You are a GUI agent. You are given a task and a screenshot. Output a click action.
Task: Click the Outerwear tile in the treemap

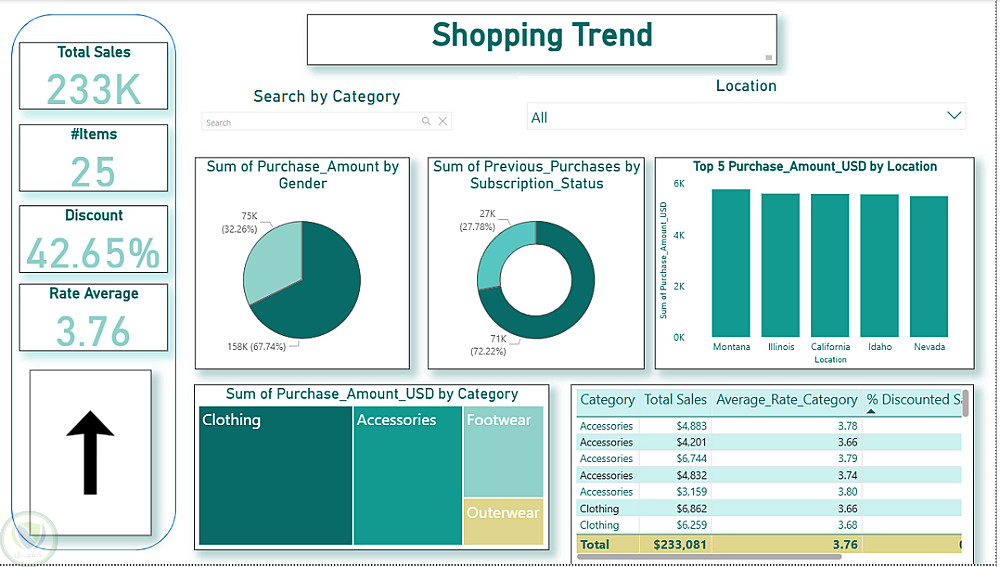(x=503, y=522)
